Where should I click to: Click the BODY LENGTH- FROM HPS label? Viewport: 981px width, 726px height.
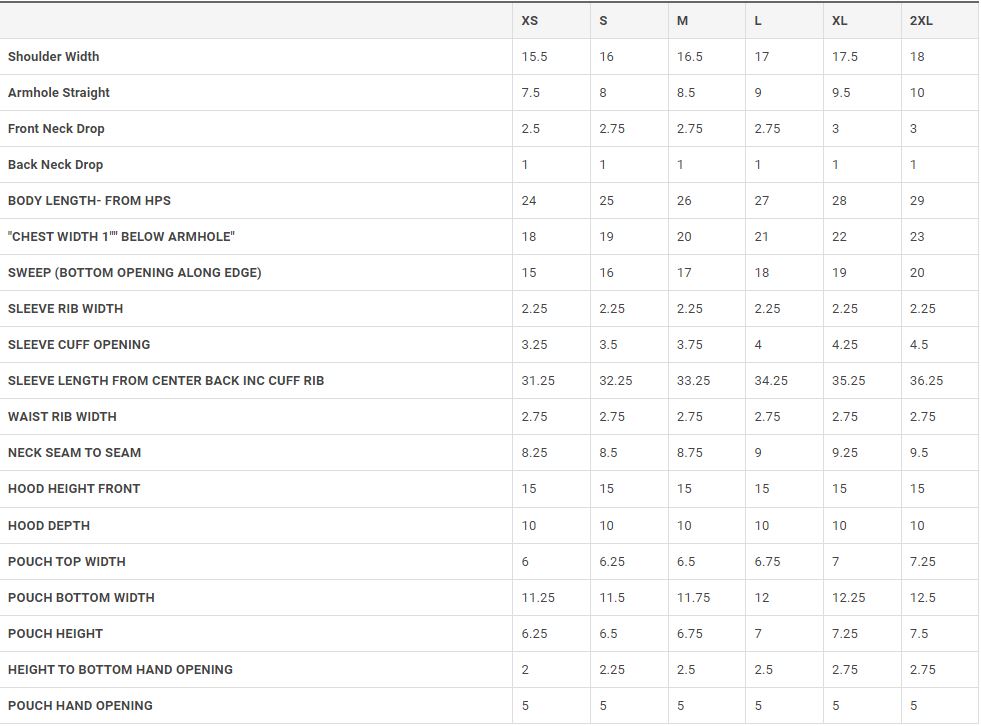click(89, 201)
